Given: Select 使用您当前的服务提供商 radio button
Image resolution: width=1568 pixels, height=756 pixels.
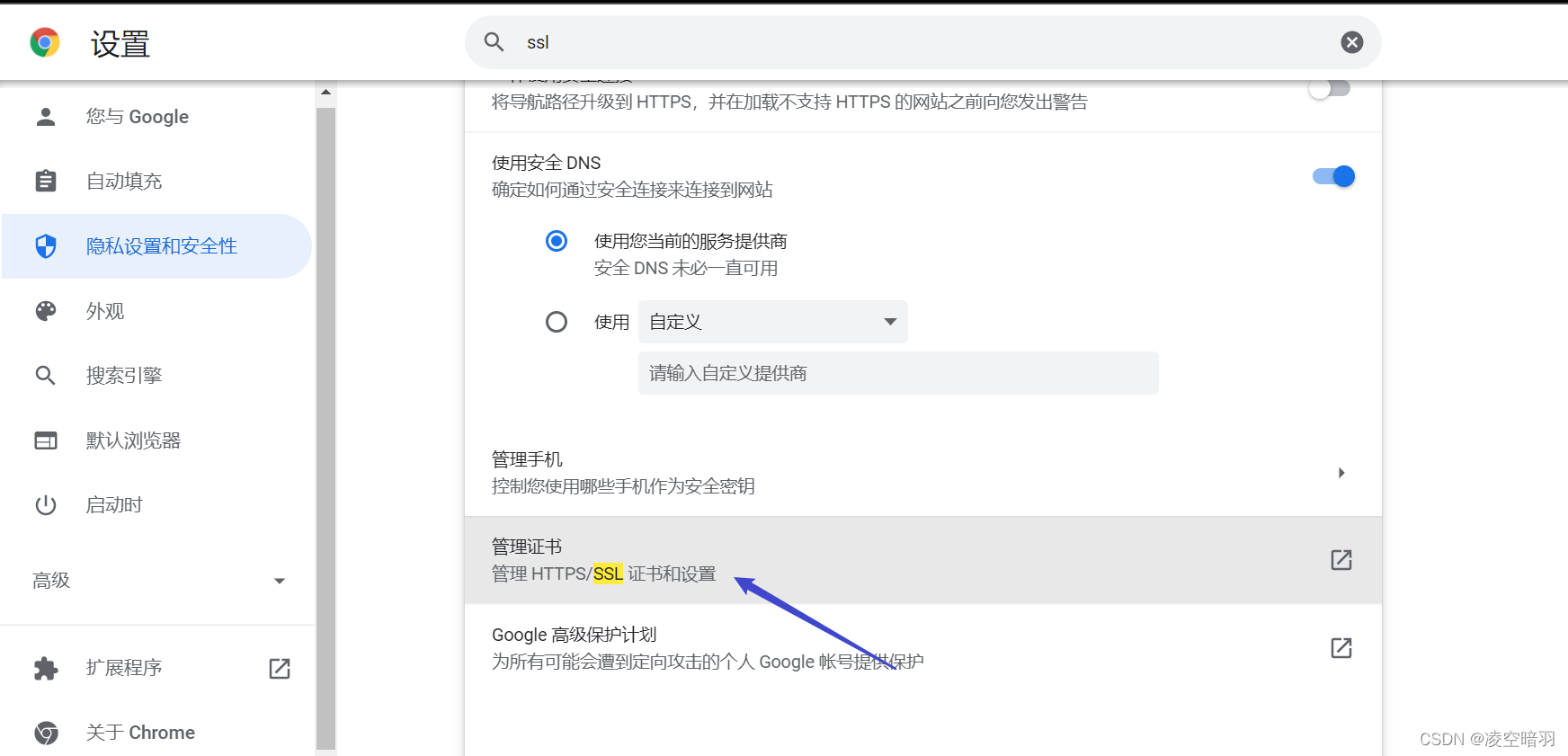Looking at the screenshot, I should 557,241.
